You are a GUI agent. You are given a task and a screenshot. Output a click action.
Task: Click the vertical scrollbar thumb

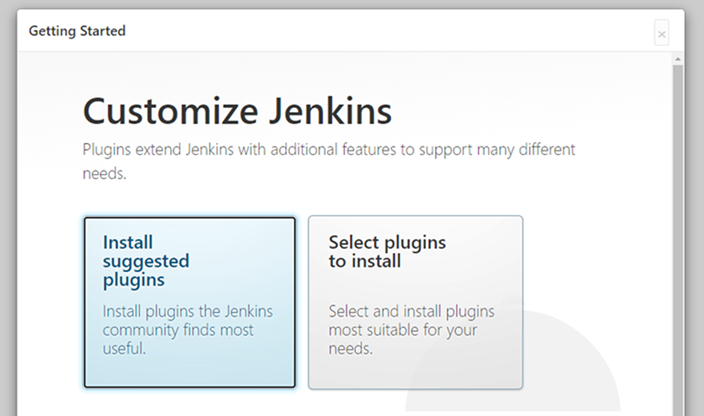(x=678, y=240)
